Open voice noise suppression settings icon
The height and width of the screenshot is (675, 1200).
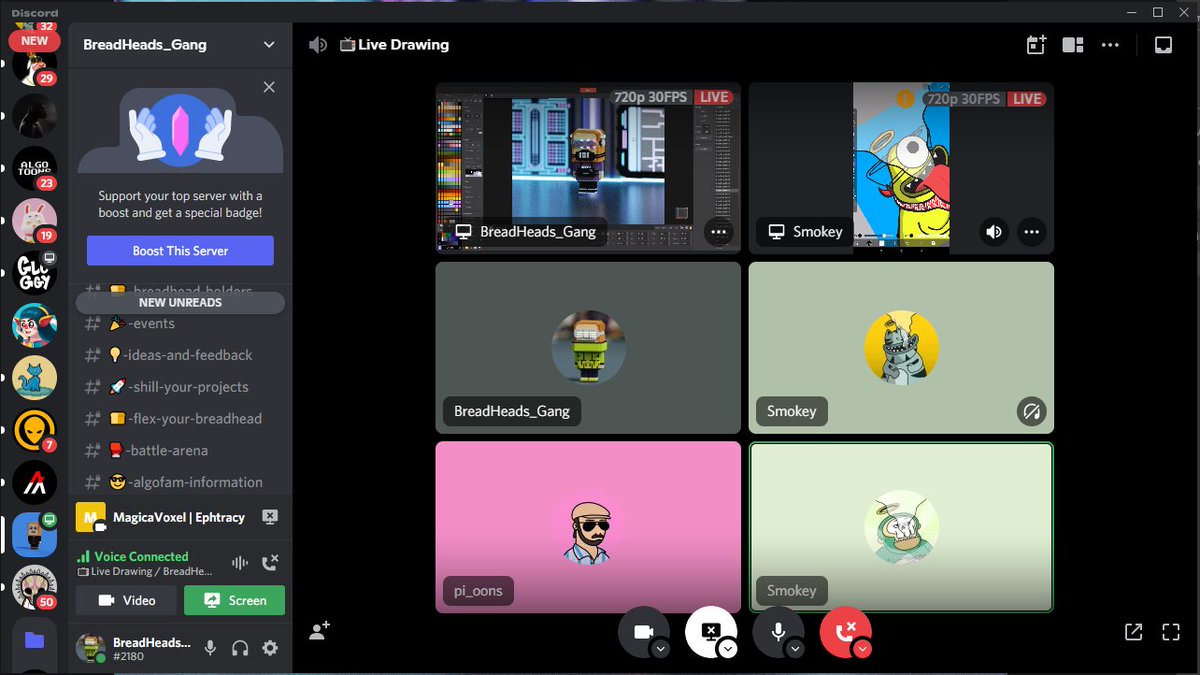pyautogui.click(x=239, y=563)
